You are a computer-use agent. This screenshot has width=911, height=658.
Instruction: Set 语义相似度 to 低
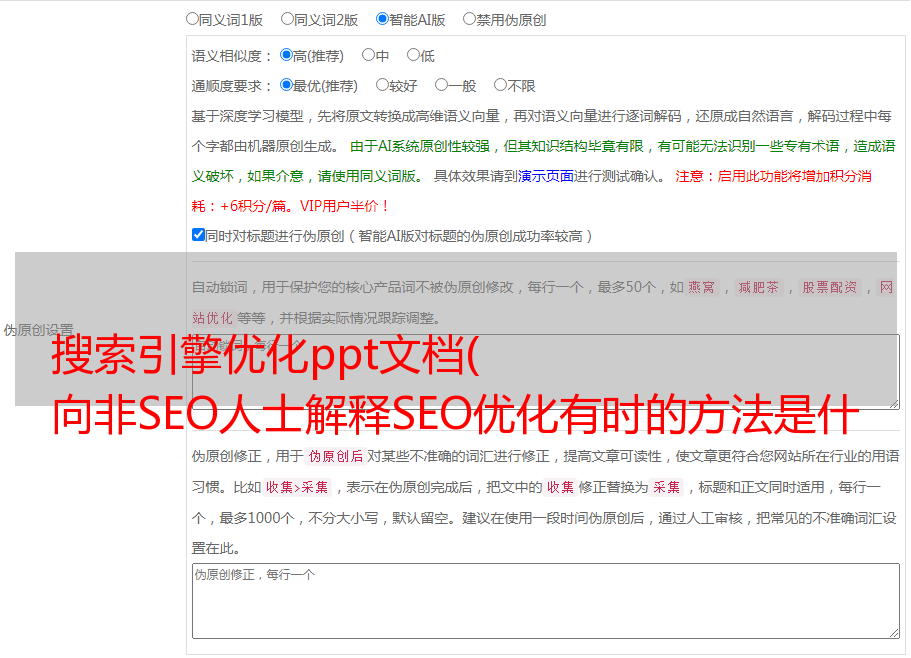(x=413, y=55)
